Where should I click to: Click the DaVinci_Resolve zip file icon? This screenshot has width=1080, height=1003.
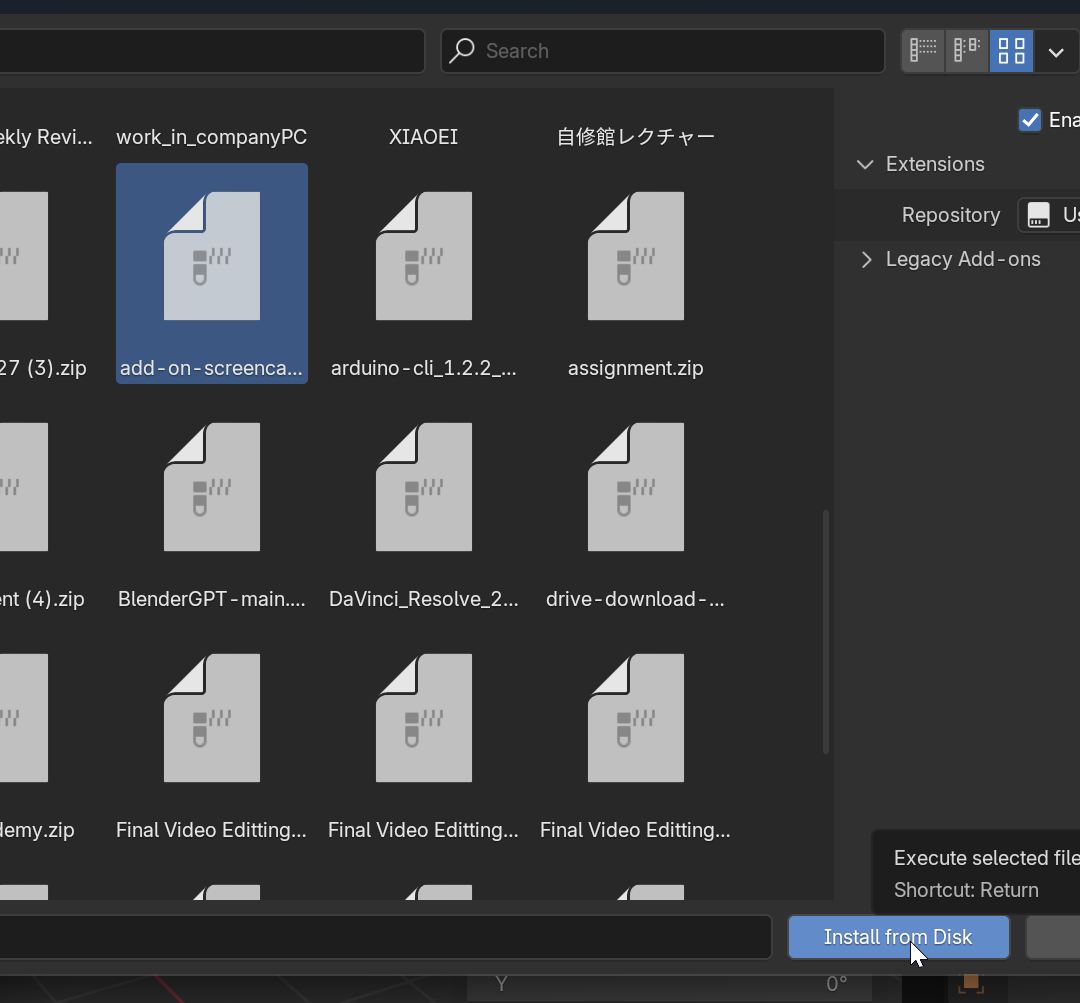point(423,487)
